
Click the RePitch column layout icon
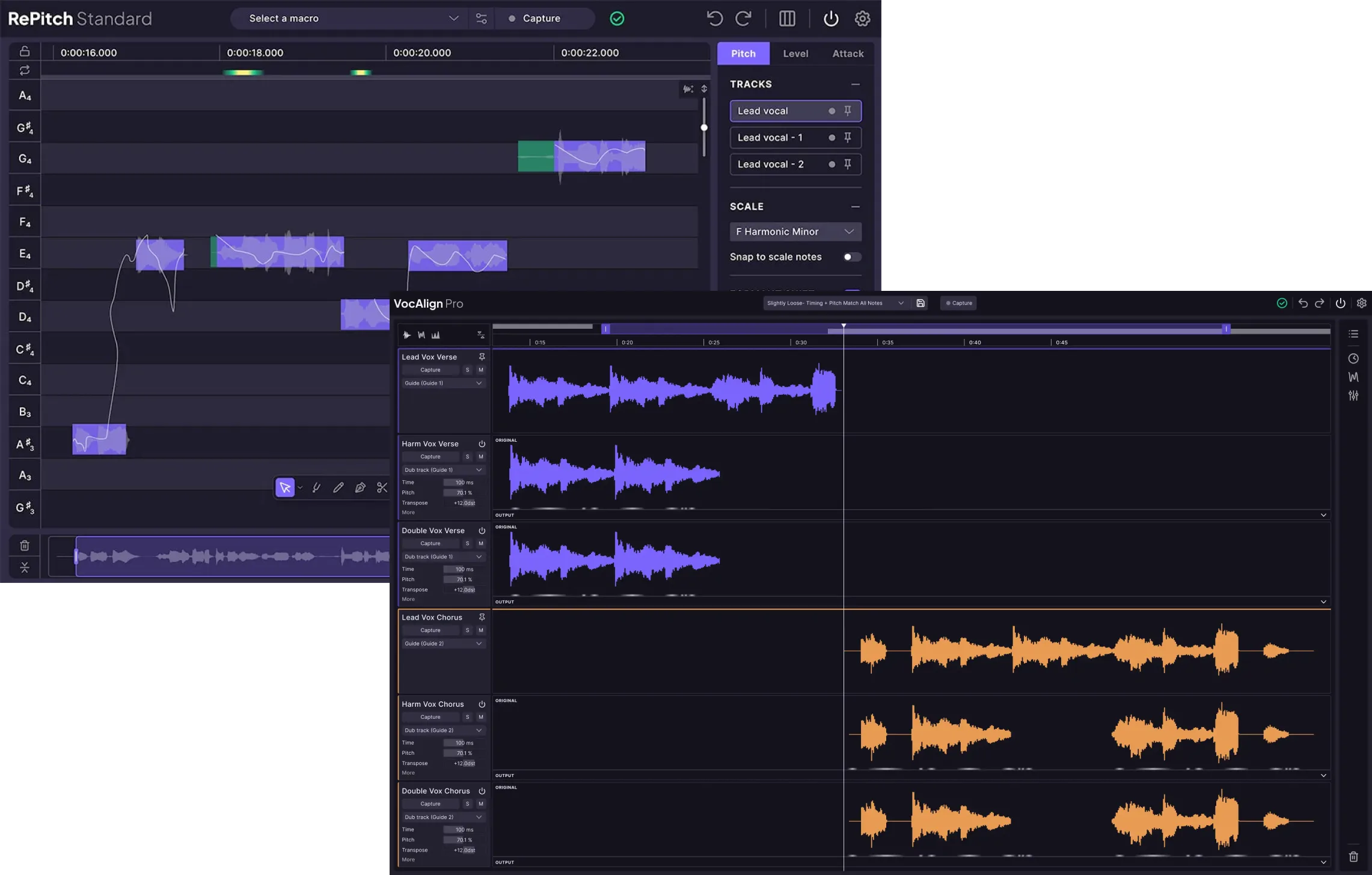tap(787, 19)
